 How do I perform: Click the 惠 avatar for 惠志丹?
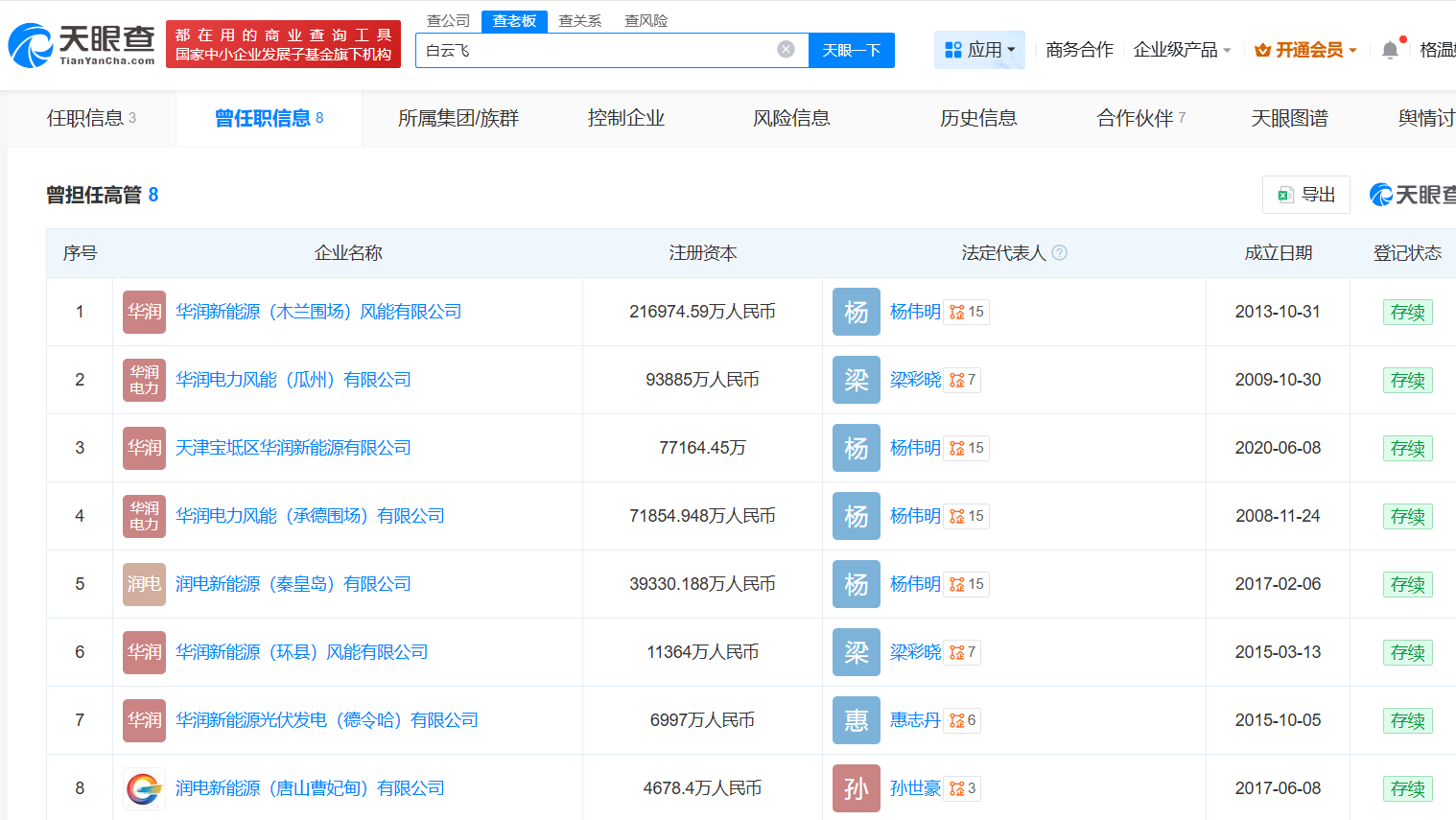856,720
